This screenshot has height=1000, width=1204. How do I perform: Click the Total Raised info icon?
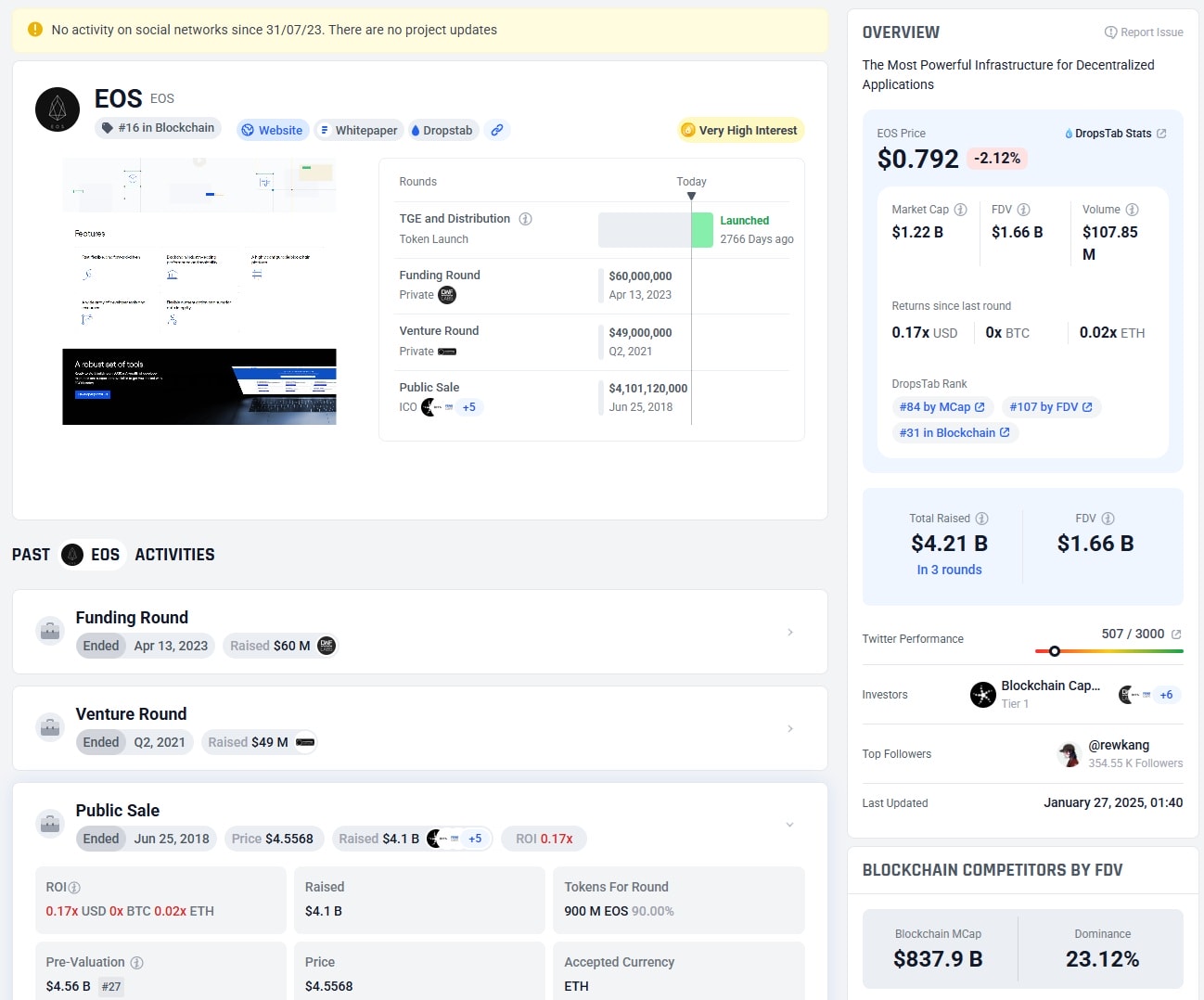981,519
